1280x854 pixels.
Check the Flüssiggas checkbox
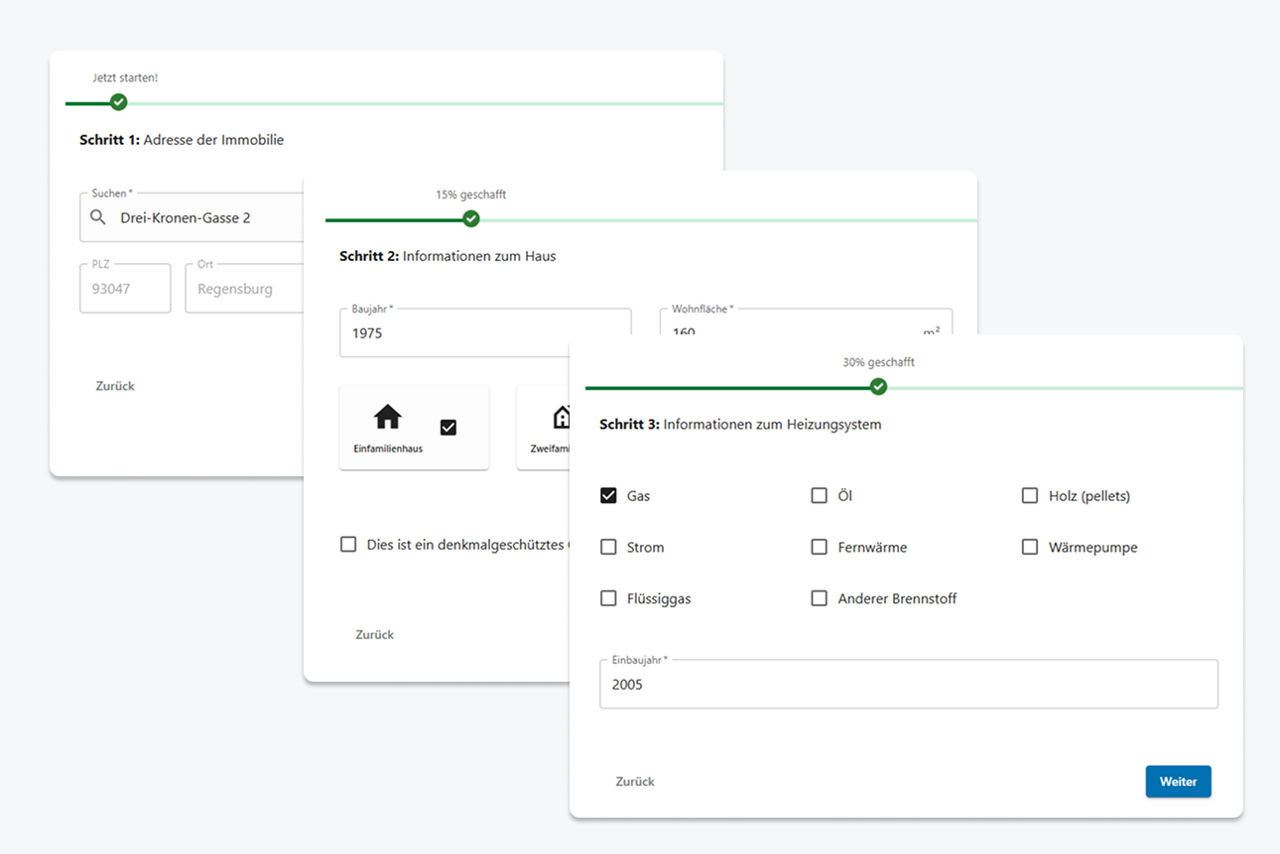(x=608, y=598)
